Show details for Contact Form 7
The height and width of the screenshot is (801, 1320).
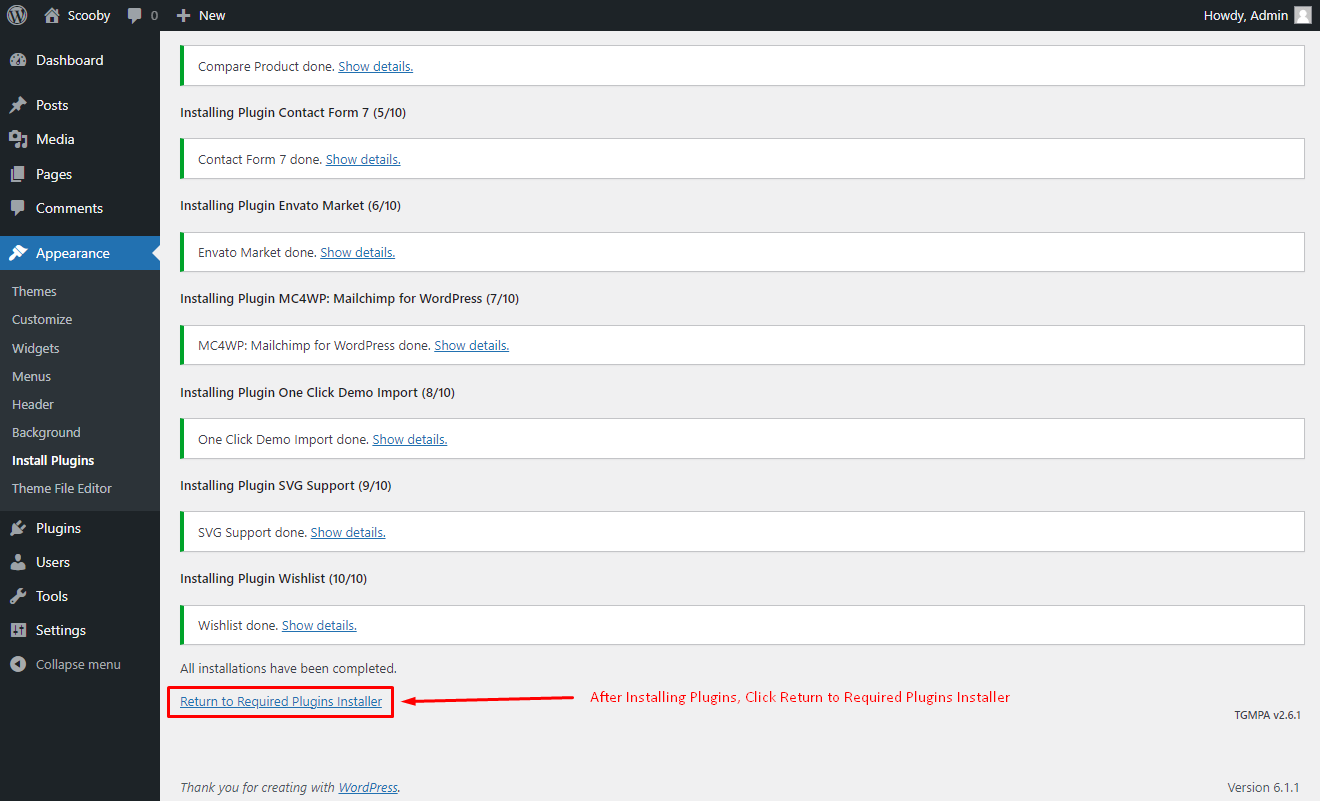(x=363, y=159)
